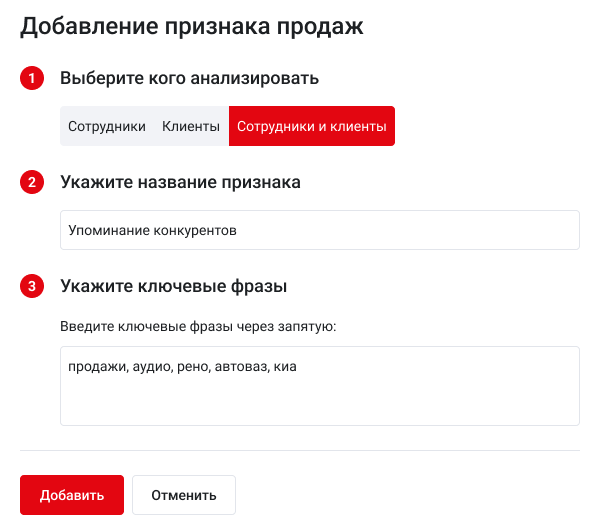The image size is (615, 531).
Task: Click the Введите ключевые фразы через запятую label
Action: 199,327
